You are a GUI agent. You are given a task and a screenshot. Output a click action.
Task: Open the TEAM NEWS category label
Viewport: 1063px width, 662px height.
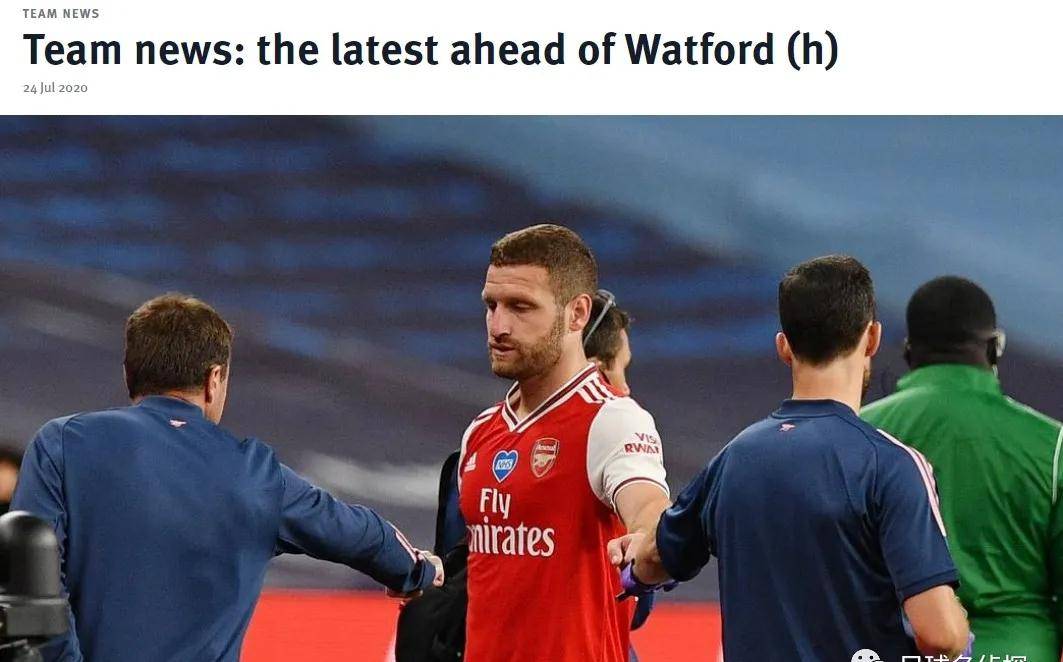coord(61,14)
